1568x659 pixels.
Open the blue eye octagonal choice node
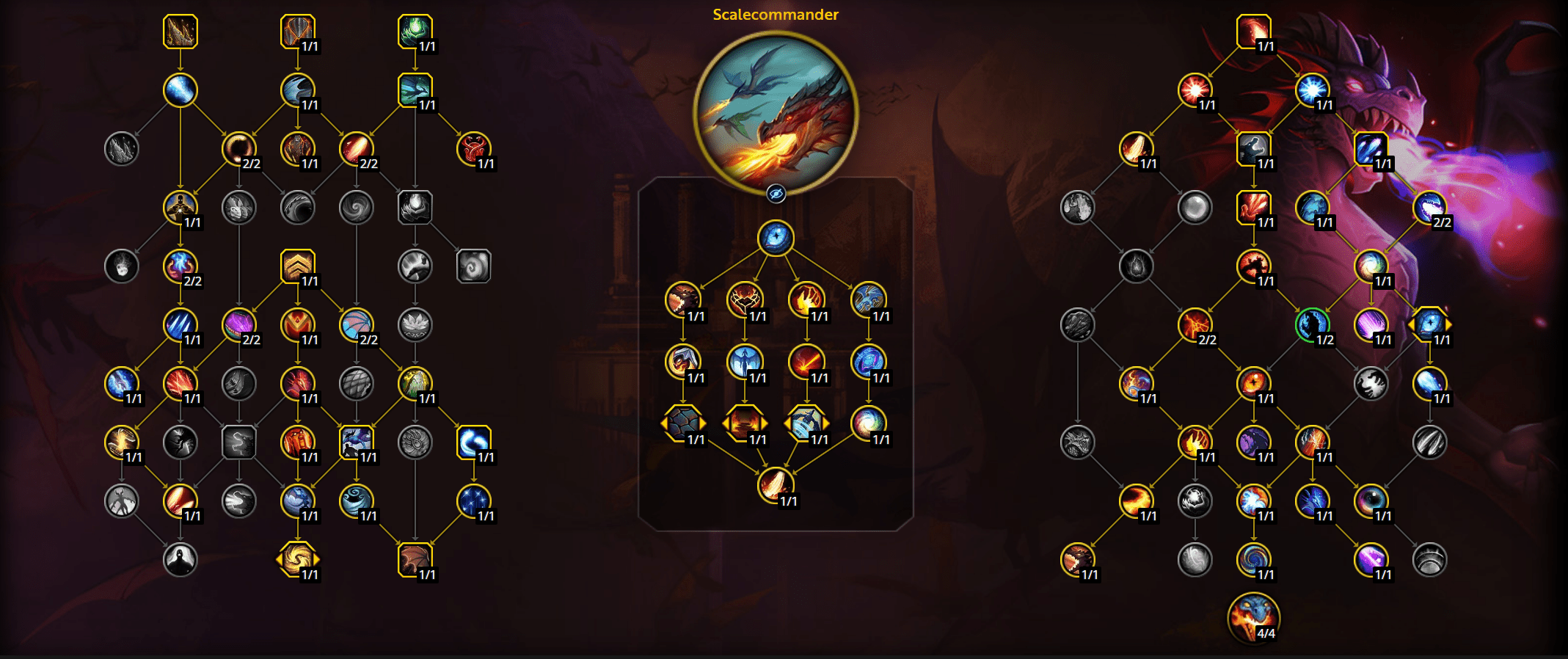coord(1429,325)
